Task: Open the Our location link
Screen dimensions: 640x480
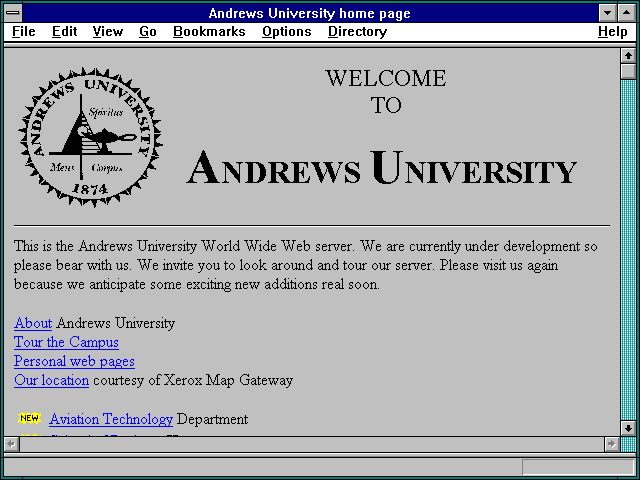Action: 51,380
